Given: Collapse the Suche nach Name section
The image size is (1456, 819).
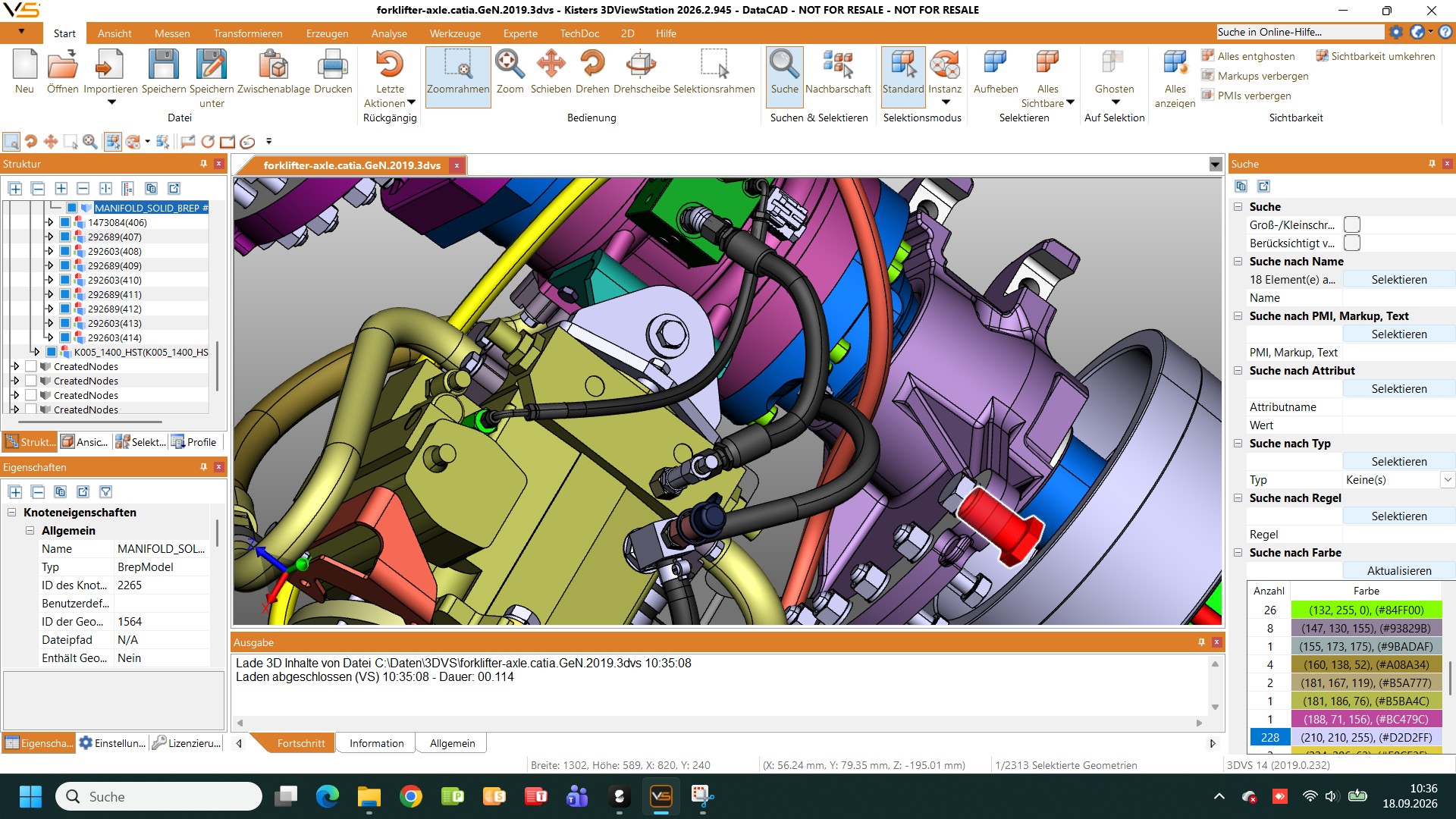Looking at the screenshot, I should click(1238, 262).
